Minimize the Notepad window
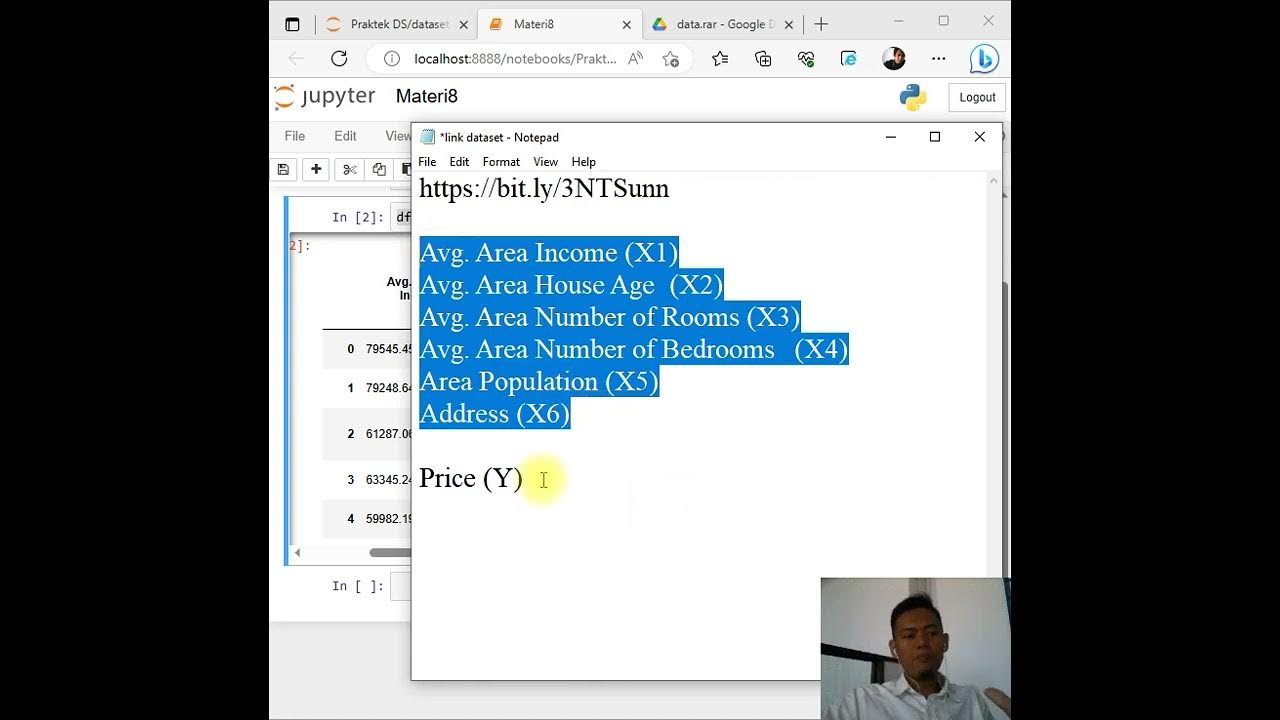Image resolution: width=1280 pixels, height=720 pixels. [x=890, y=137]
